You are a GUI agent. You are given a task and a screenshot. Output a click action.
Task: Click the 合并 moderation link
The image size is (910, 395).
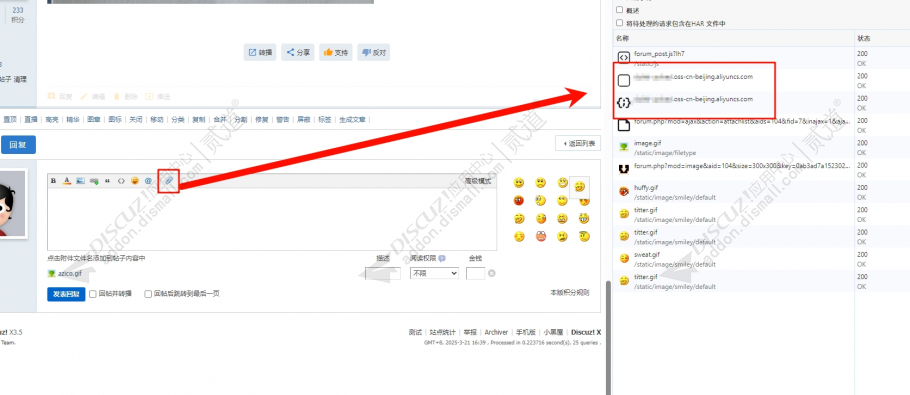(x=219, y=119)
